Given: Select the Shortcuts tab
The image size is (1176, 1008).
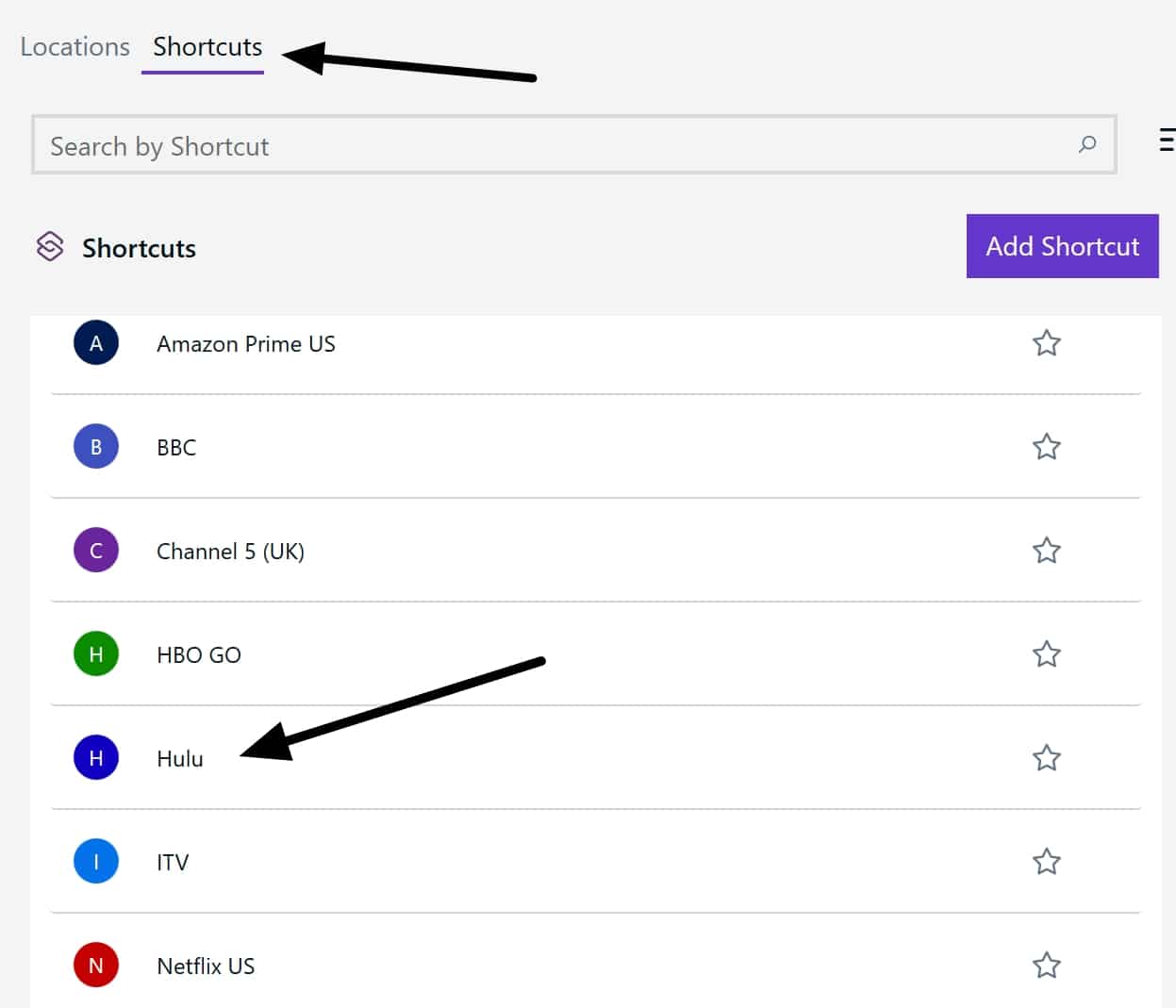Looking at the screenshot, I should pos(207,47).
